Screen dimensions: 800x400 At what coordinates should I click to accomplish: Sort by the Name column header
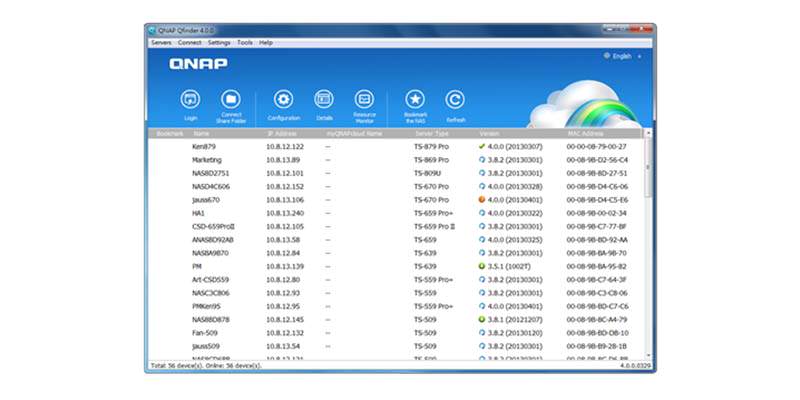coord(201,134)
